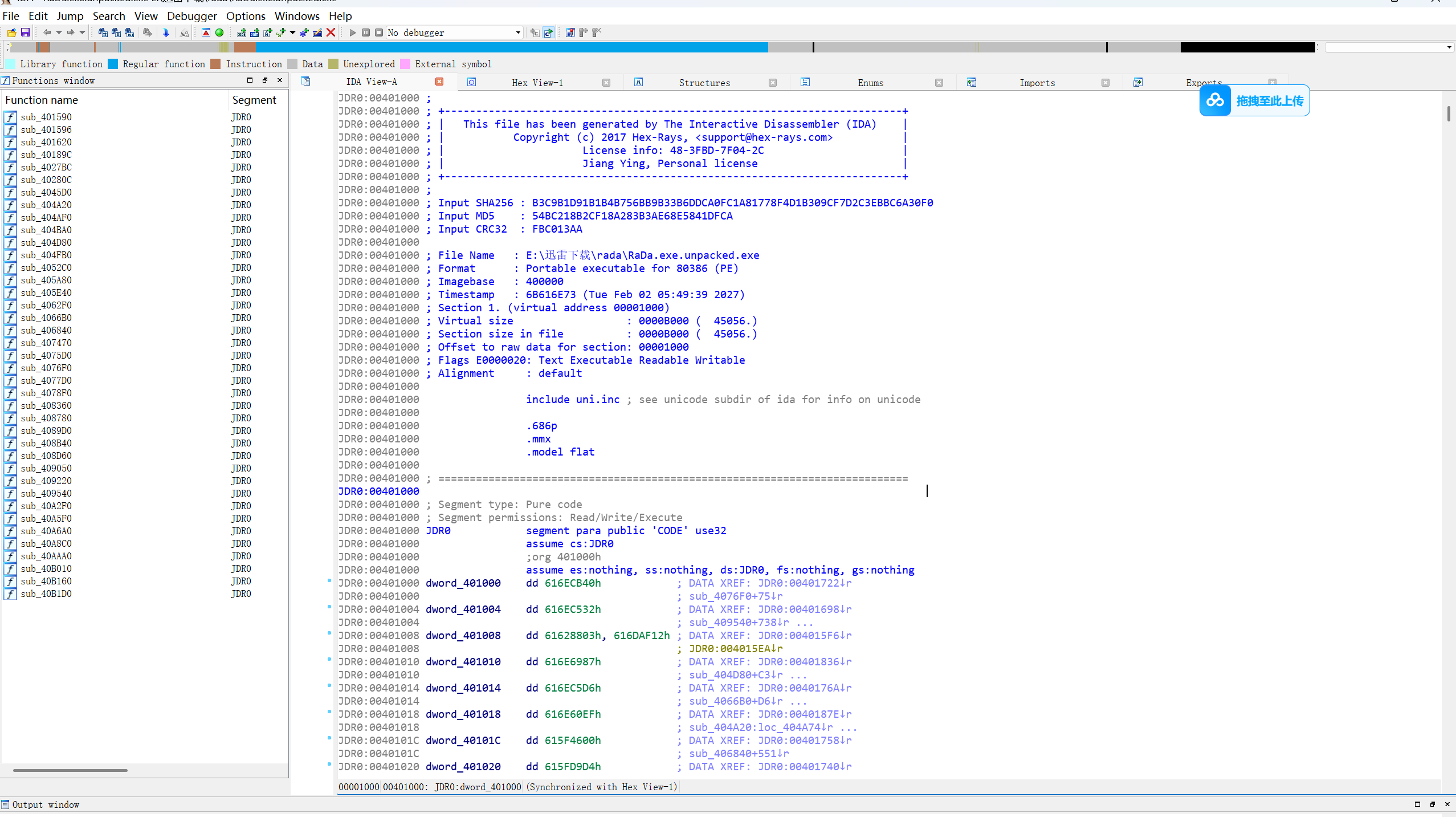The image size is (1456, 817).
Task: Click the blue Jump to address arrow
Action: coord(166,32)
